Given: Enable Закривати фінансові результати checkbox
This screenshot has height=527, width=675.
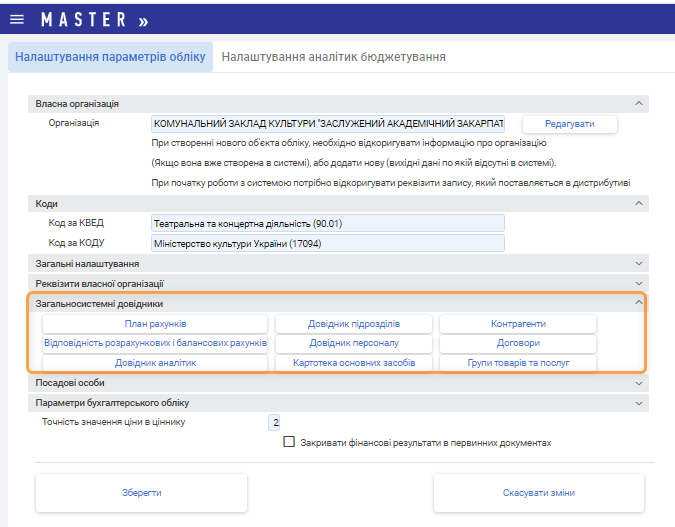Looking at the screenshot, I should [289, 441].
